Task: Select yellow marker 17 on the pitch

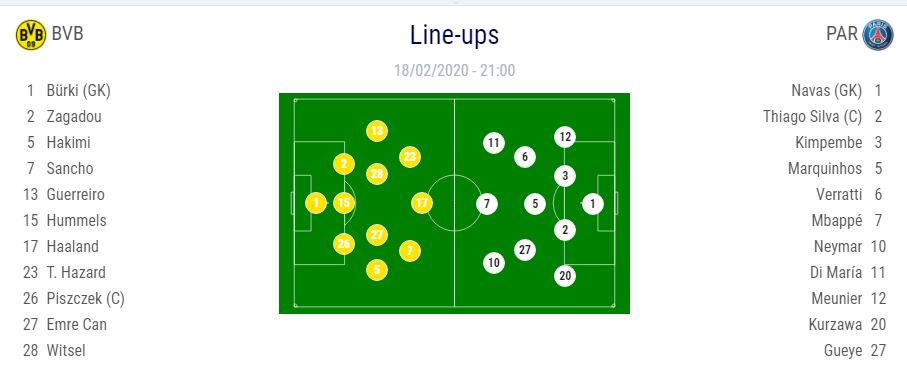Action: [422, 203]
